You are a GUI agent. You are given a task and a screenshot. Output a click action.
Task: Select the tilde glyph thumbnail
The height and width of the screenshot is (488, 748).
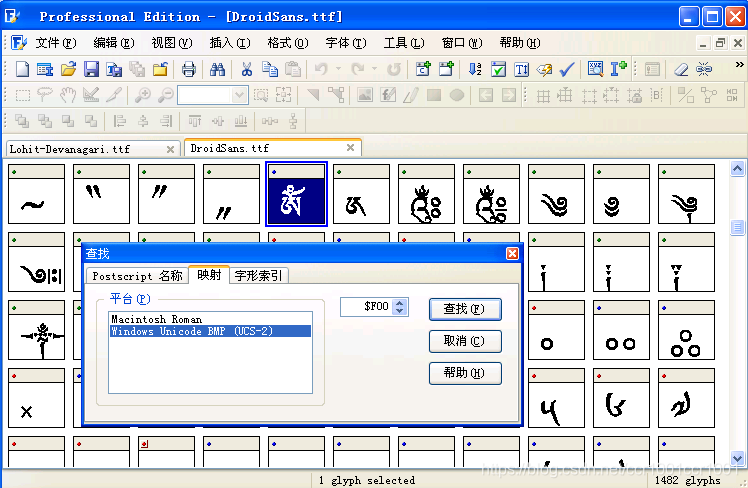[36, 194]
